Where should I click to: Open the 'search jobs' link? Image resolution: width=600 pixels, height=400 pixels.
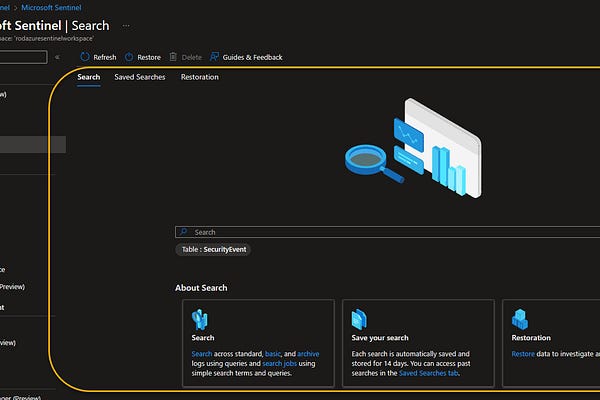pyautogui.click(x=279, y=363)
